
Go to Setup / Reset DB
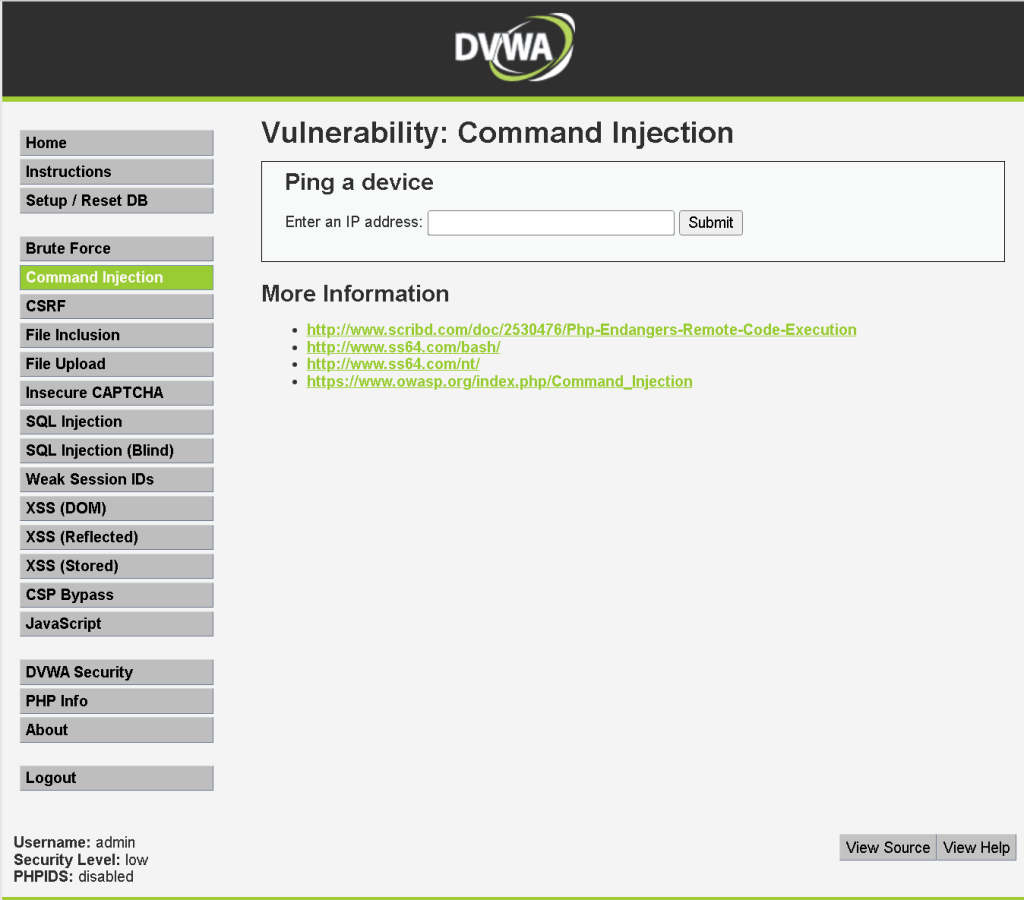[116, 201]
